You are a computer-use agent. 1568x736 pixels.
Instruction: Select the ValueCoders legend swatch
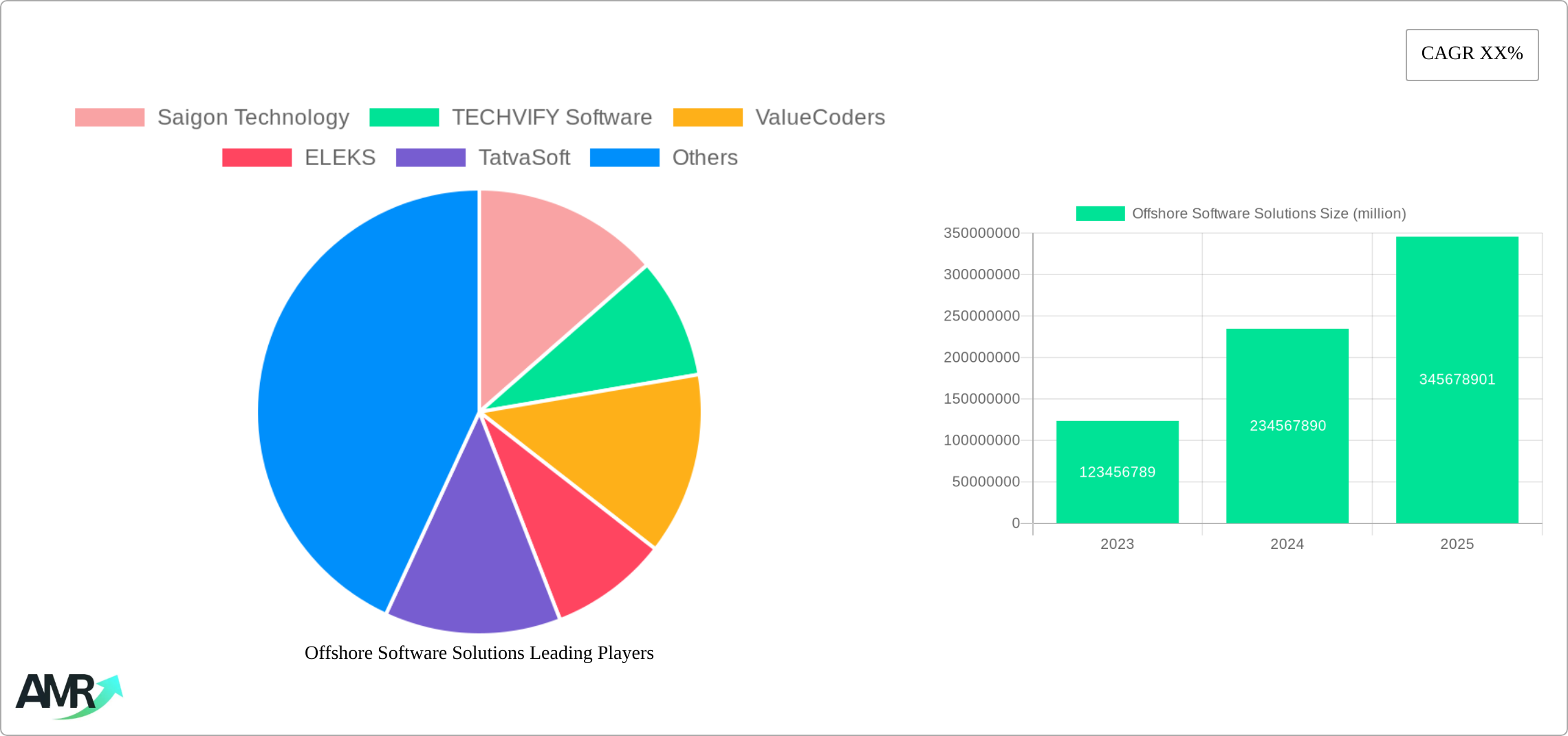click(x=707, y=117)
